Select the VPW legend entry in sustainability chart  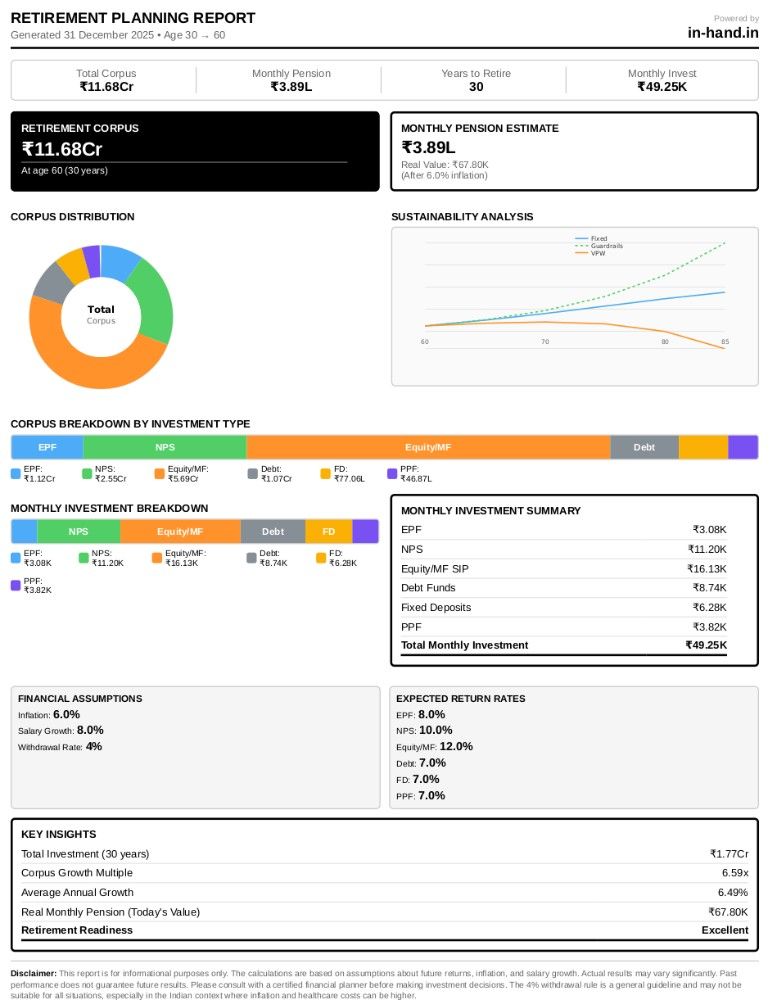pyautogui.click(x=590, y=253)
